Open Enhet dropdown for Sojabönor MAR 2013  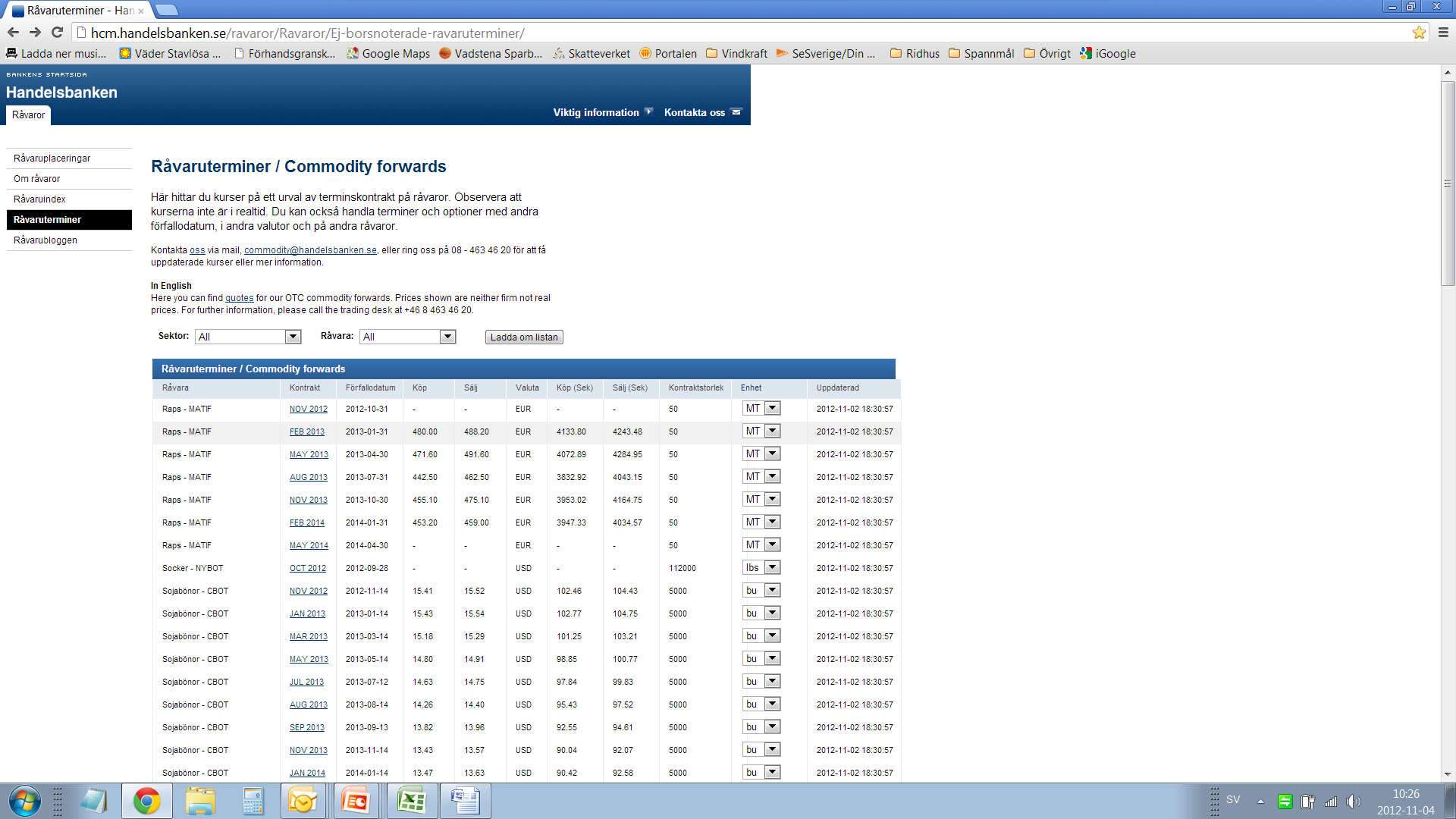[x=761, y=636]
